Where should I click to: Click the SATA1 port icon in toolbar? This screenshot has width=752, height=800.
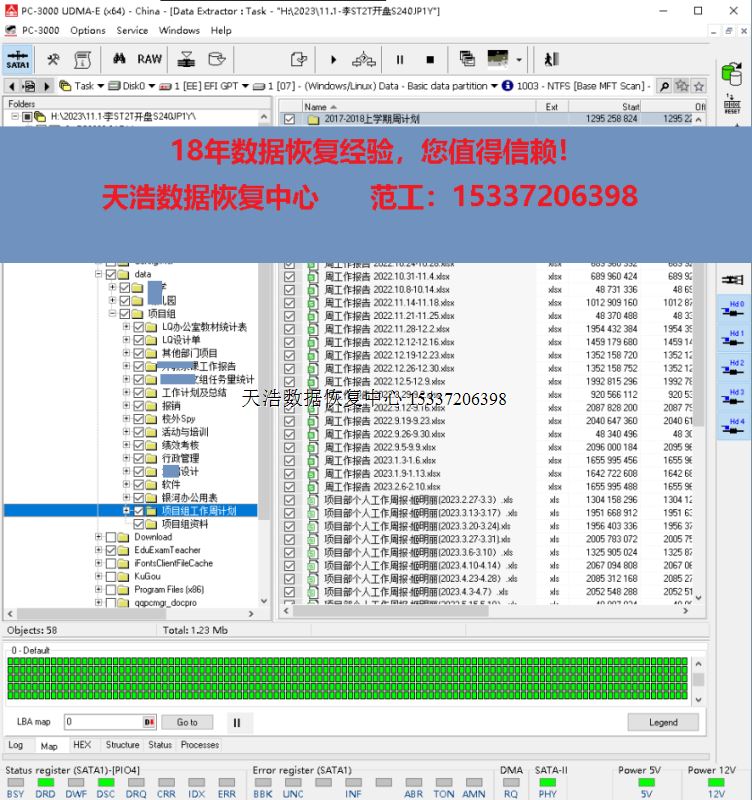(18, 59)
